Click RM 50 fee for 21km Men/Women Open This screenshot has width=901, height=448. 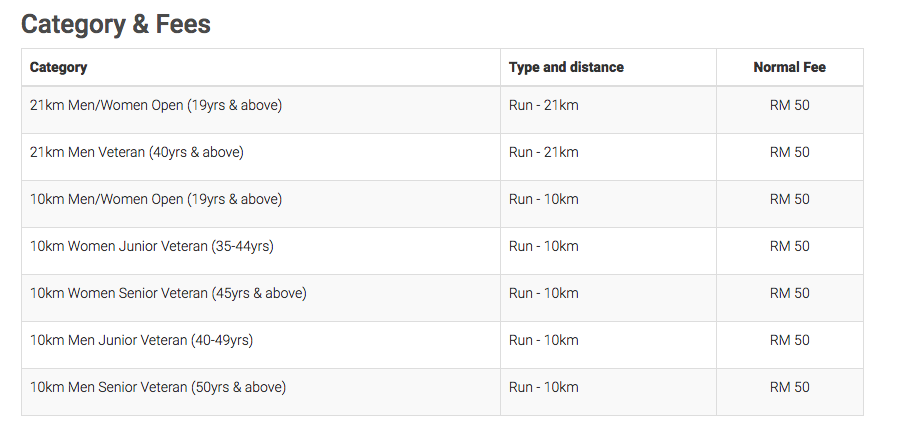tap(790, 105)
